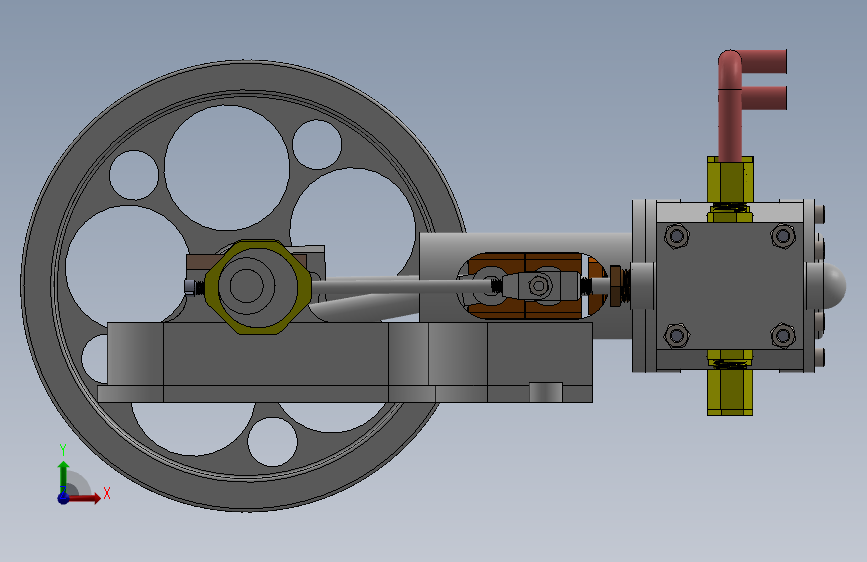Select the brown gland nut on the piston rod

(x=615, y=286)
